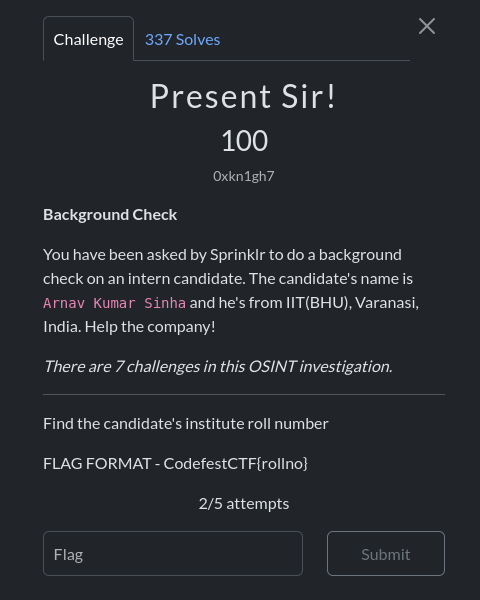Click the highlighted name Arnav Kumar Sinha
Screen dimensions: 480x600
(114, 303)
